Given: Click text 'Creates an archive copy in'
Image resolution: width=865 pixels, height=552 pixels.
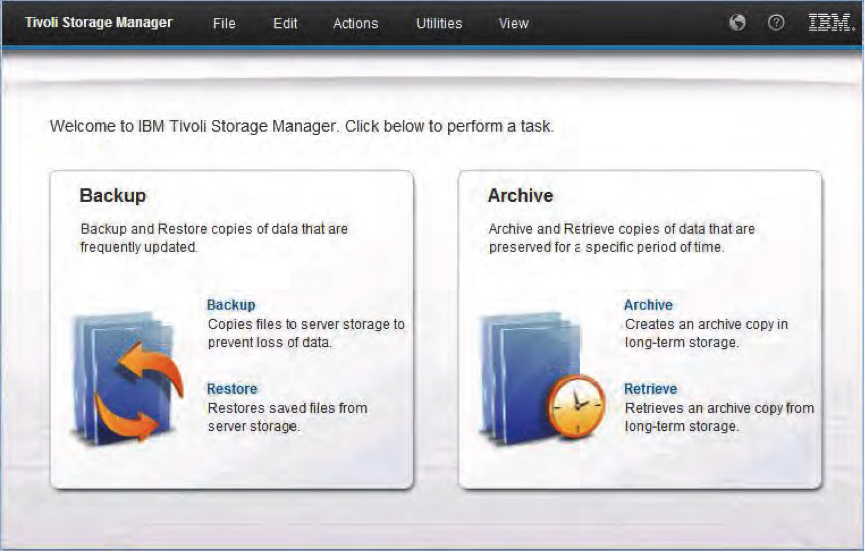Looking at the screenshot, I should pos(706,324).
